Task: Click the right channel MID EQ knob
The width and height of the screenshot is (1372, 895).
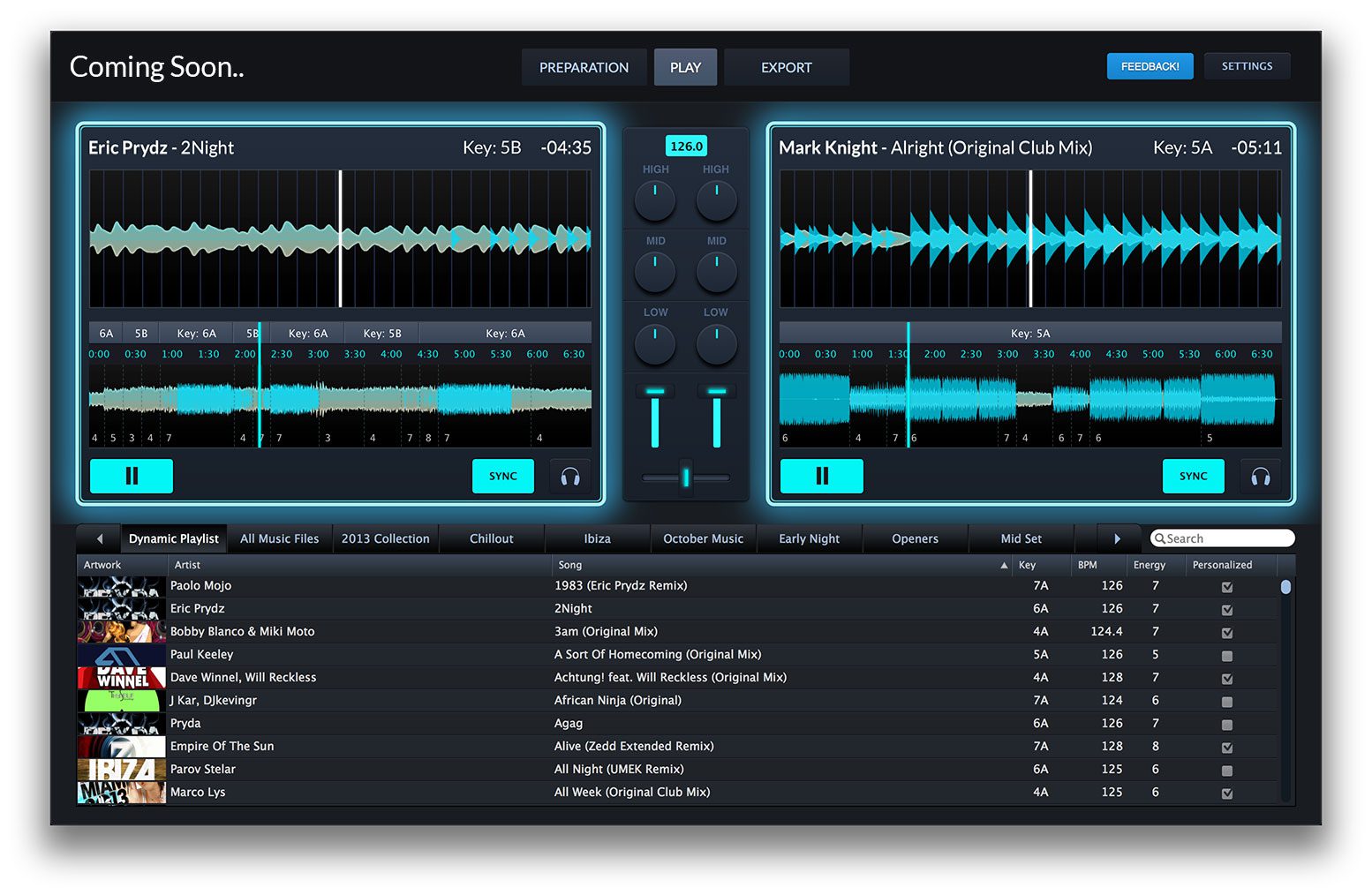Action: [716, 272]
